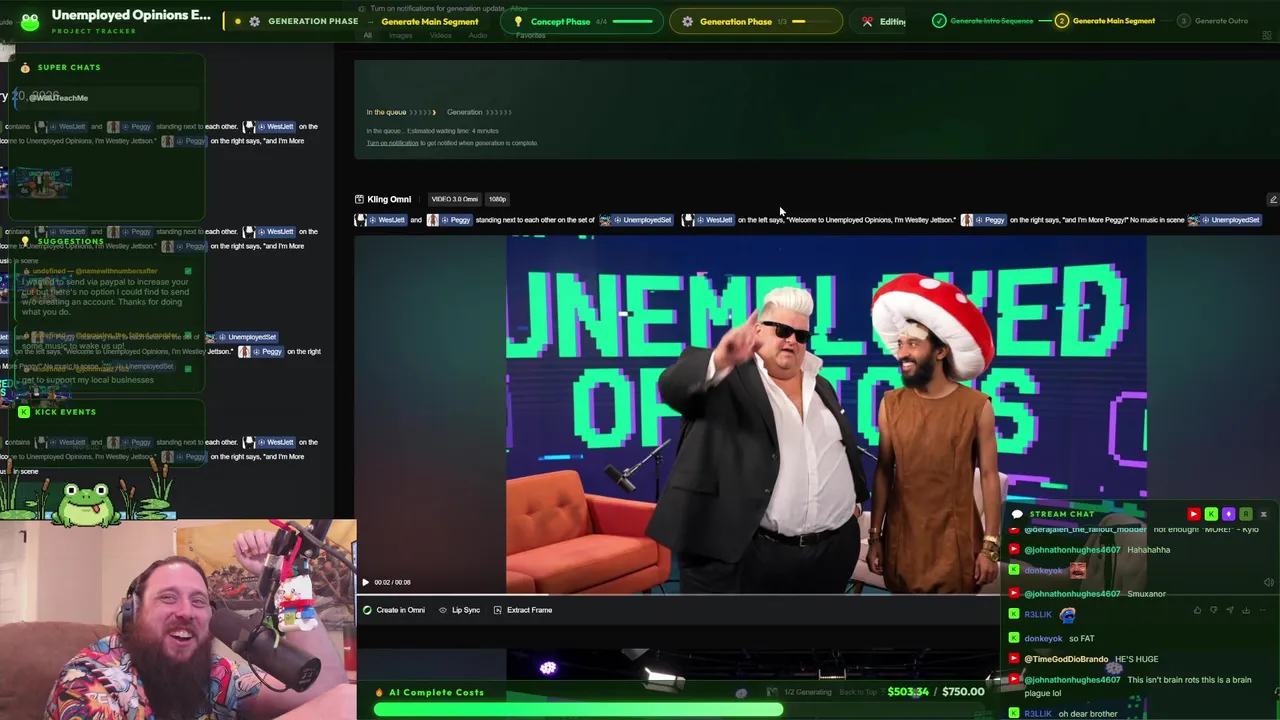Click the purple platform icon in Stream Chat header
Image resolution: width=1280 pixels, height=720 pixels.
(1229, 514)
